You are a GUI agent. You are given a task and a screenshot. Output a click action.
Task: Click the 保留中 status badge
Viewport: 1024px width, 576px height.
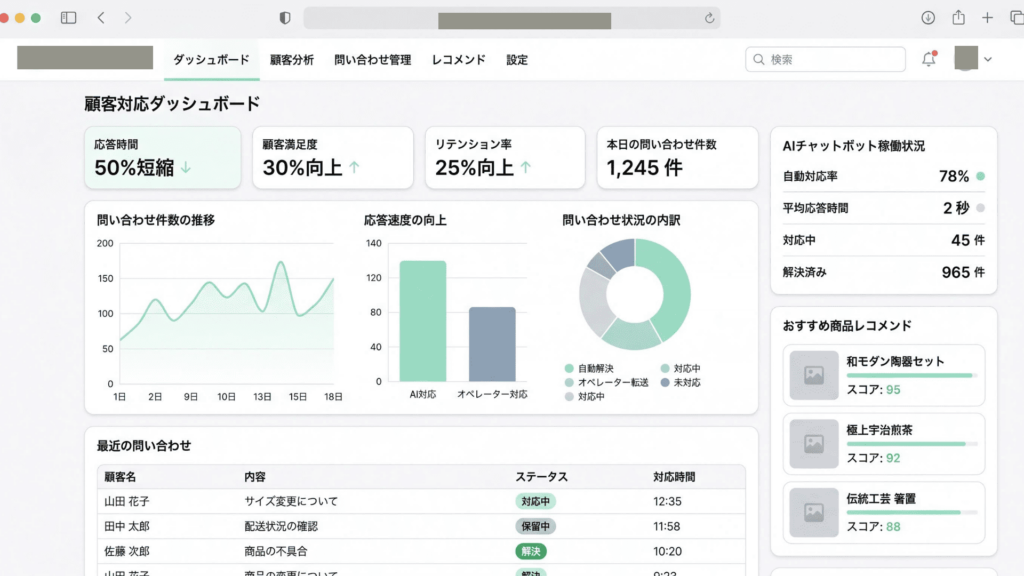point(536,526)
